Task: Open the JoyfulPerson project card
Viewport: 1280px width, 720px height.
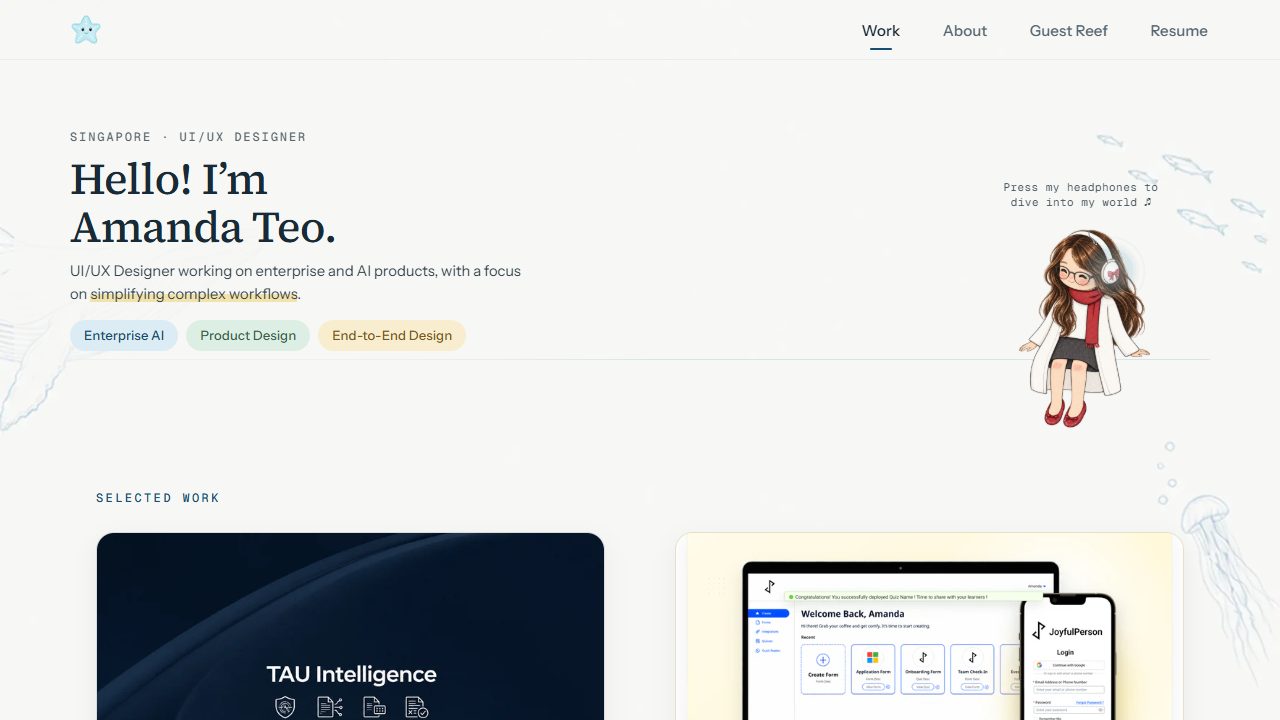Action: pos(929,626)
